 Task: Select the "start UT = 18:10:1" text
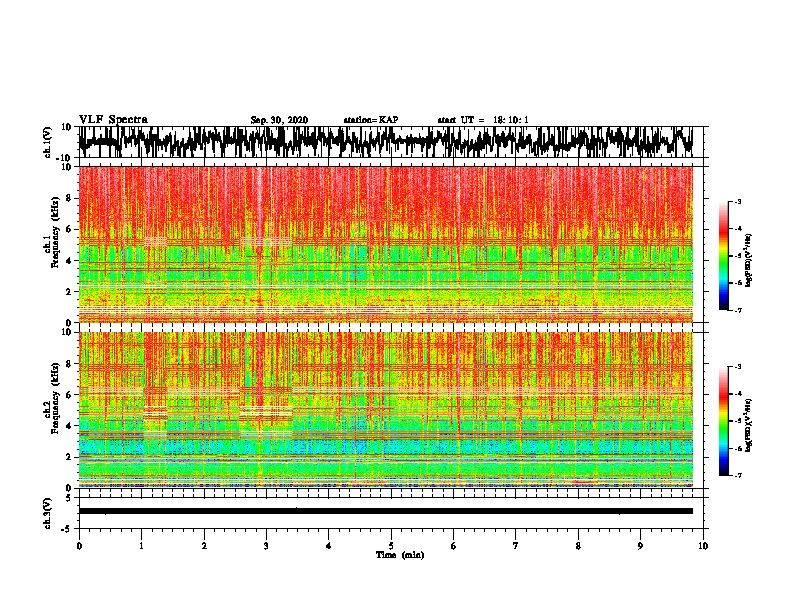(x=483, y=120)
